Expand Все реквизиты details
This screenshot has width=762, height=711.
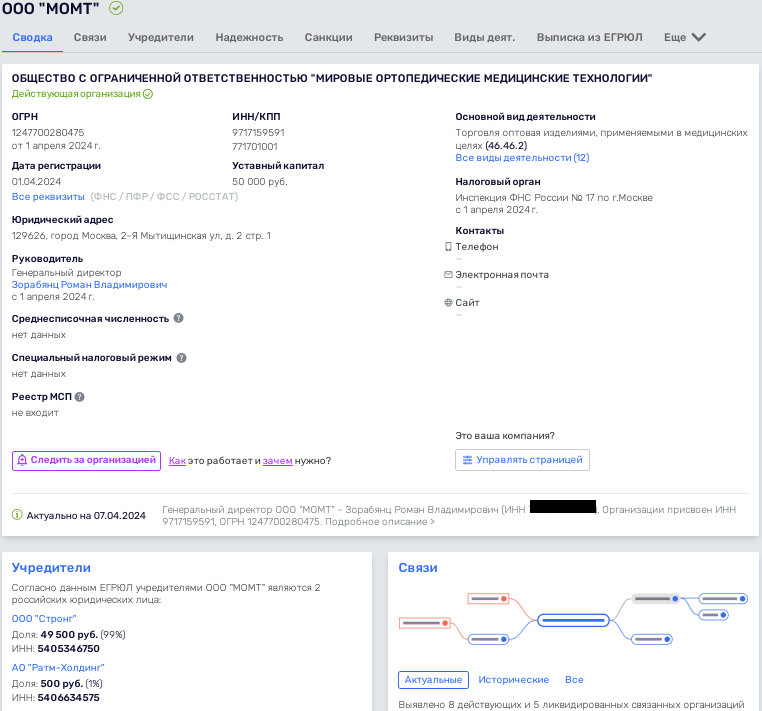(48, 197)
